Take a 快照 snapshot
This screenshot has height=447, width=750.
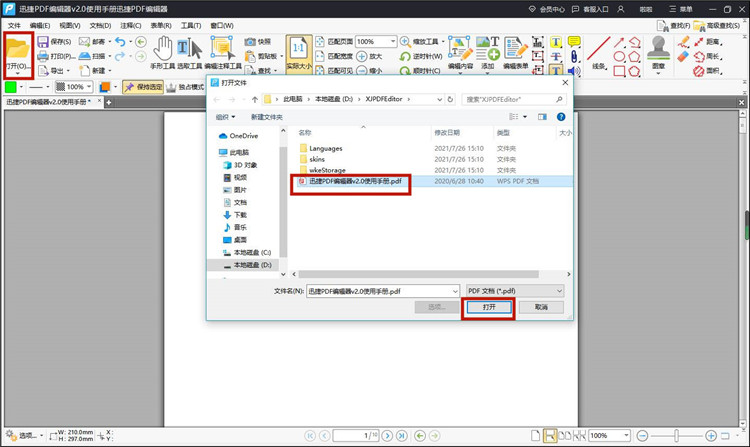(258, 42)
